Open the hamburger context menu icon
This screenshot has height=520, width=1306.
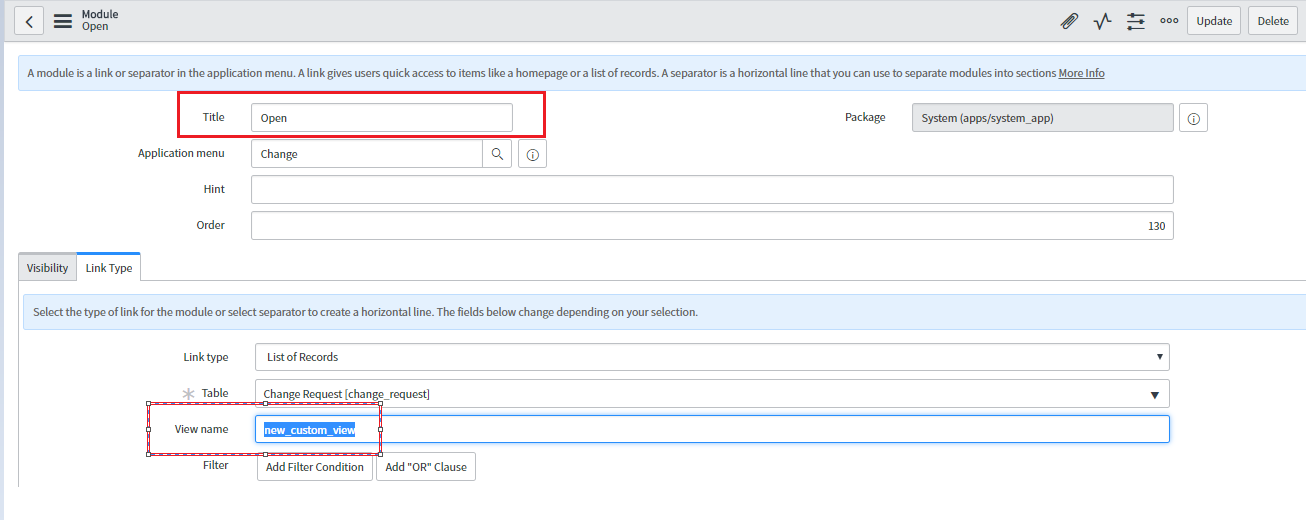63,21
